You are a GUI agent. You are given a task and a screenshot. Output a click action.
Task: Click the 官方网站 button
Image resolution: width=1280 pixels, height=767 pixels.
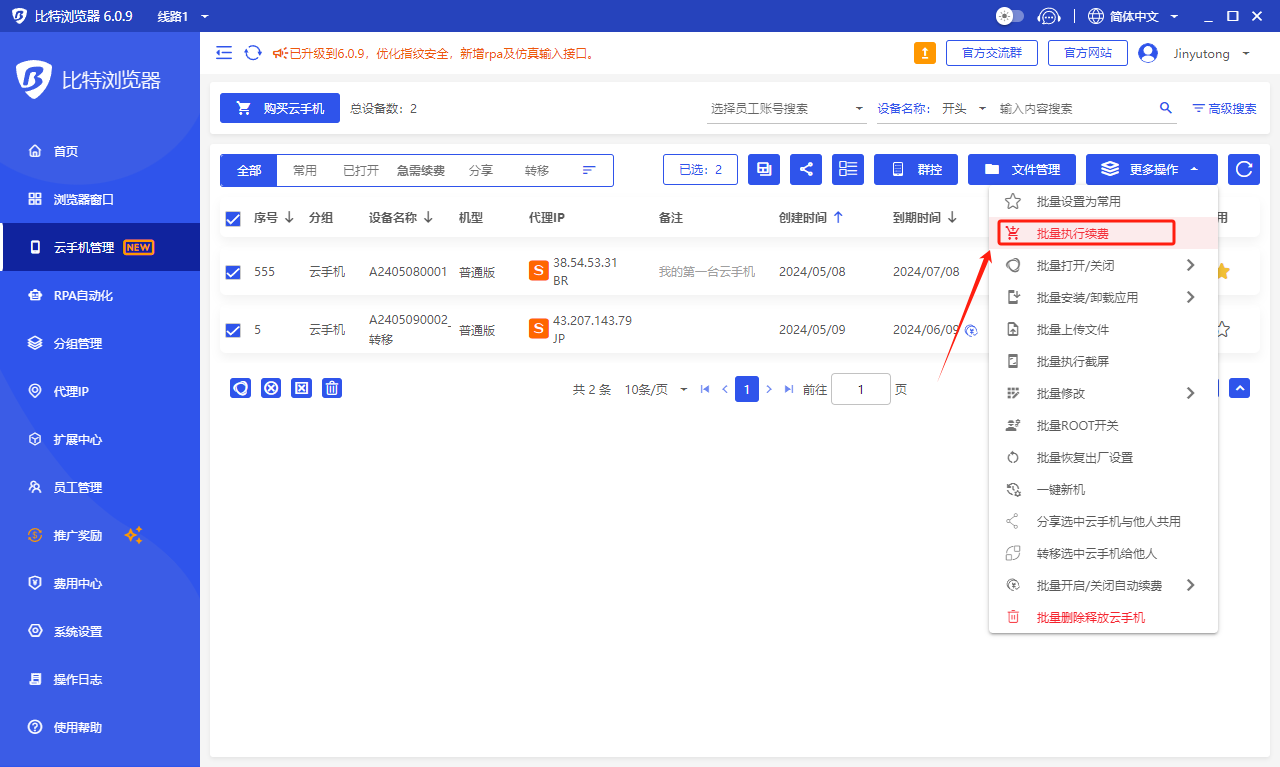tap(1088, 53)
